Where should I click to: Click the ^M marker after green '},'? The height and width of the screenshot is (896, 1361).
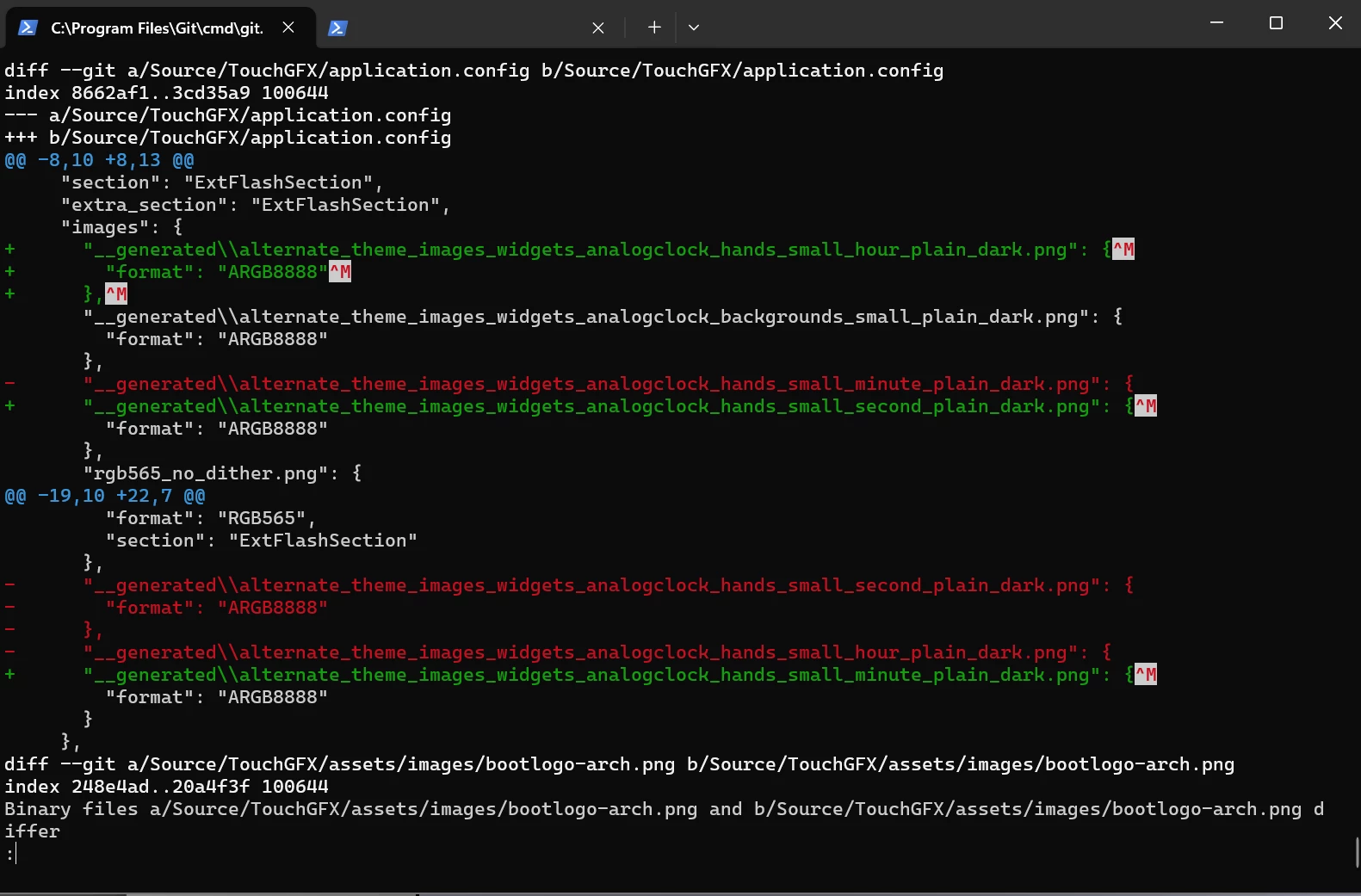coord(116,294)
